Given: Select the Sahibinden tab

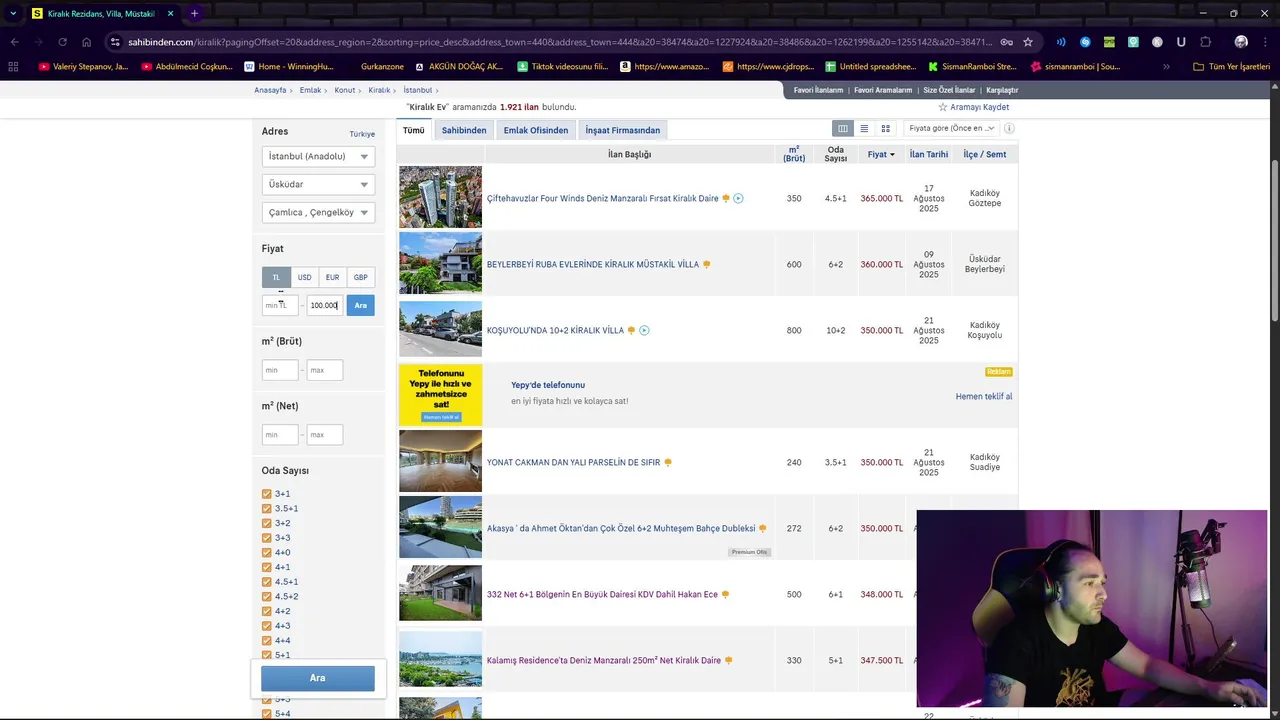Looking at the screenshot, I should click(464, 130).
